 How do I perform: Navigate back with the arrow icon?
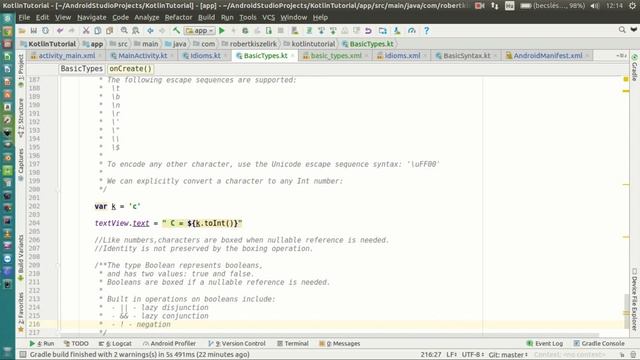click(150, 31)
